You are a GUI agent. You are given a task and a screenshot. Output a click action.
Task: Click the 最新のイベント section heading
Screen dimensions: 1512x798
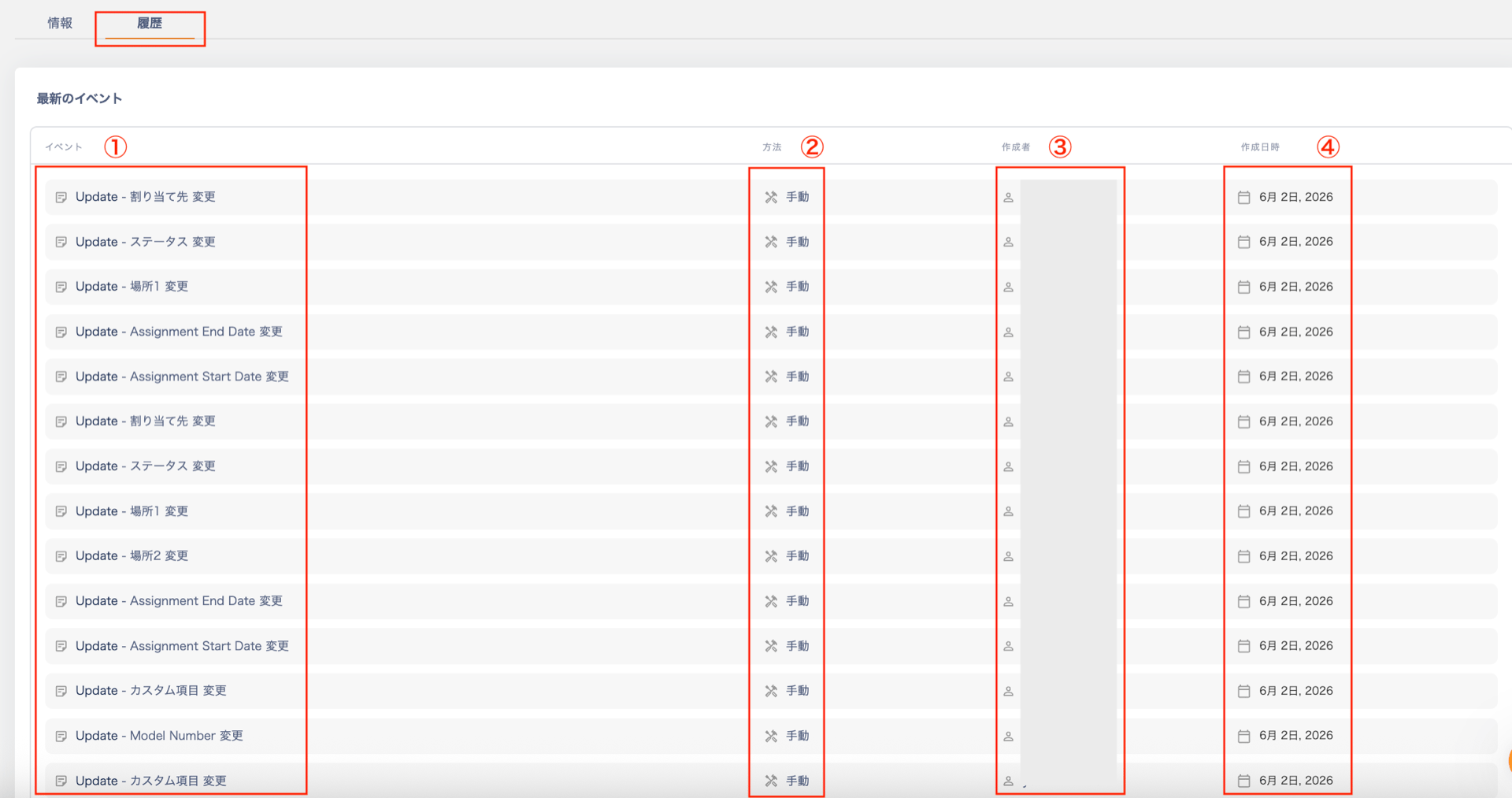(80, 98)
